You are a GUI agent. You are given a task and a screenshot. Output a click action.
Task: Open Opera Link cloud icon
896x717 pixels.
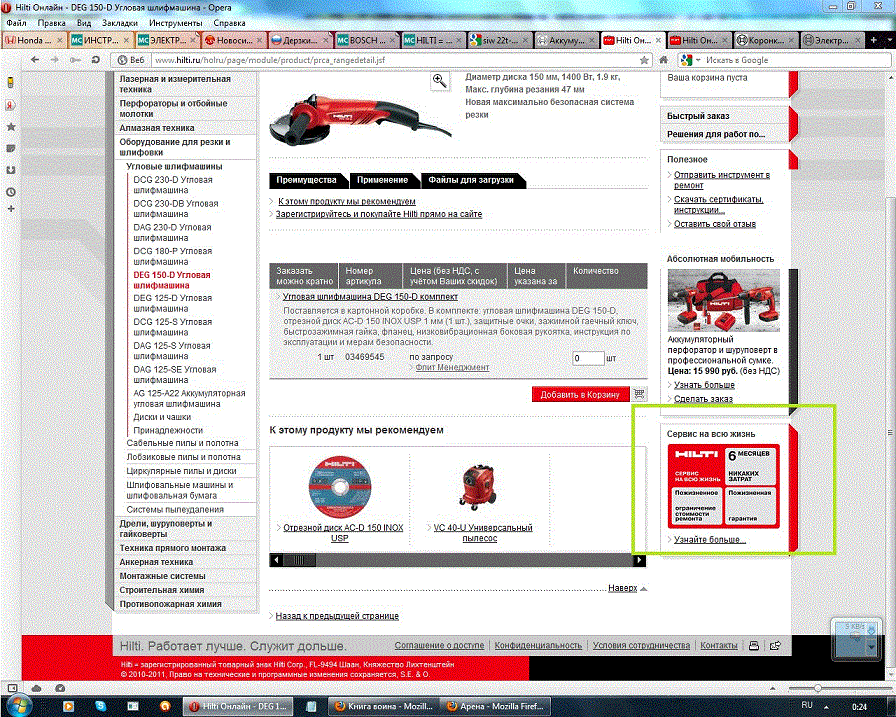[37, 688]
